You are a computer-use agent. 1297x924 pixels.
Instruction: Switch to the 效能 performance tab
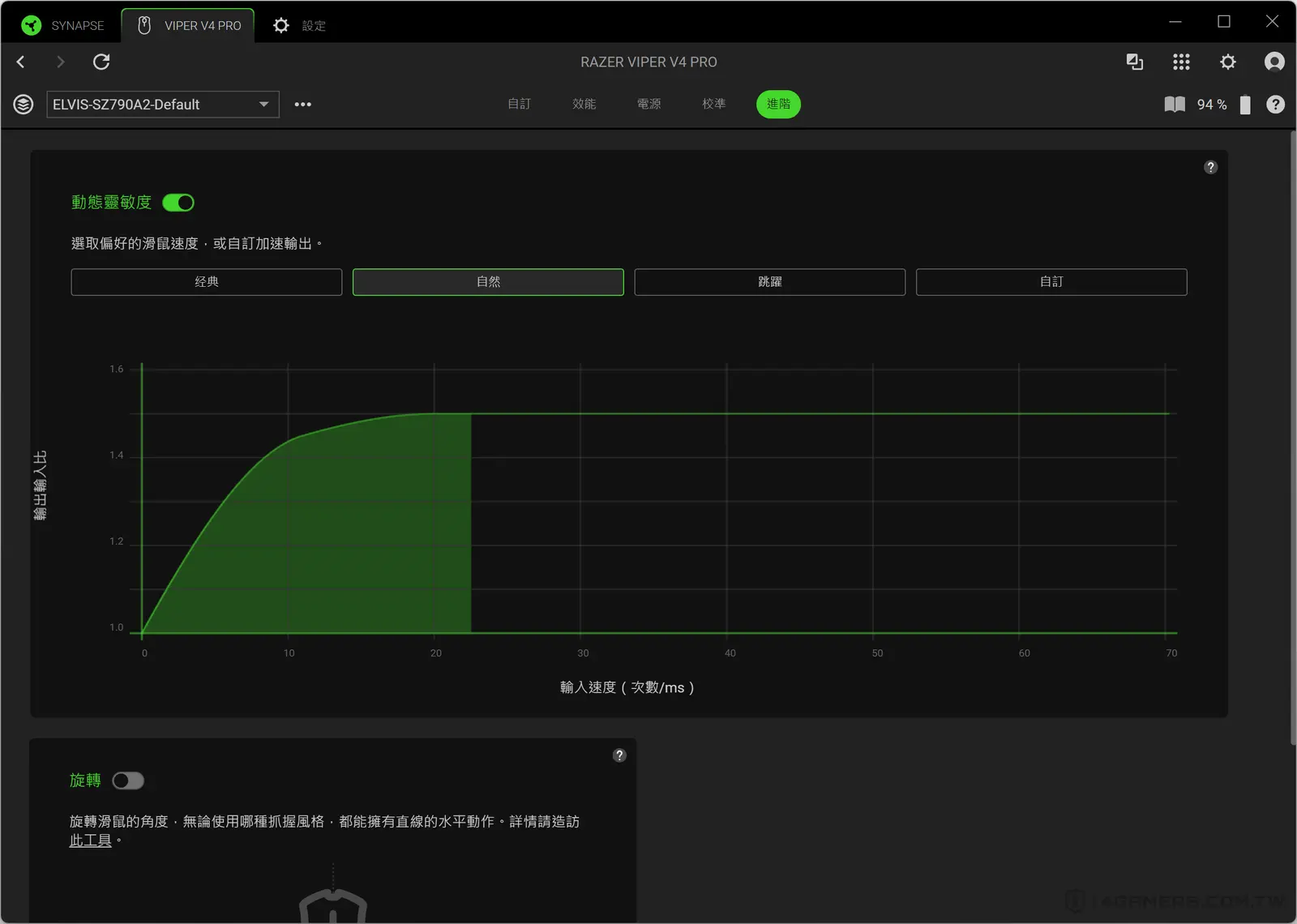click(x=584, y=104)
